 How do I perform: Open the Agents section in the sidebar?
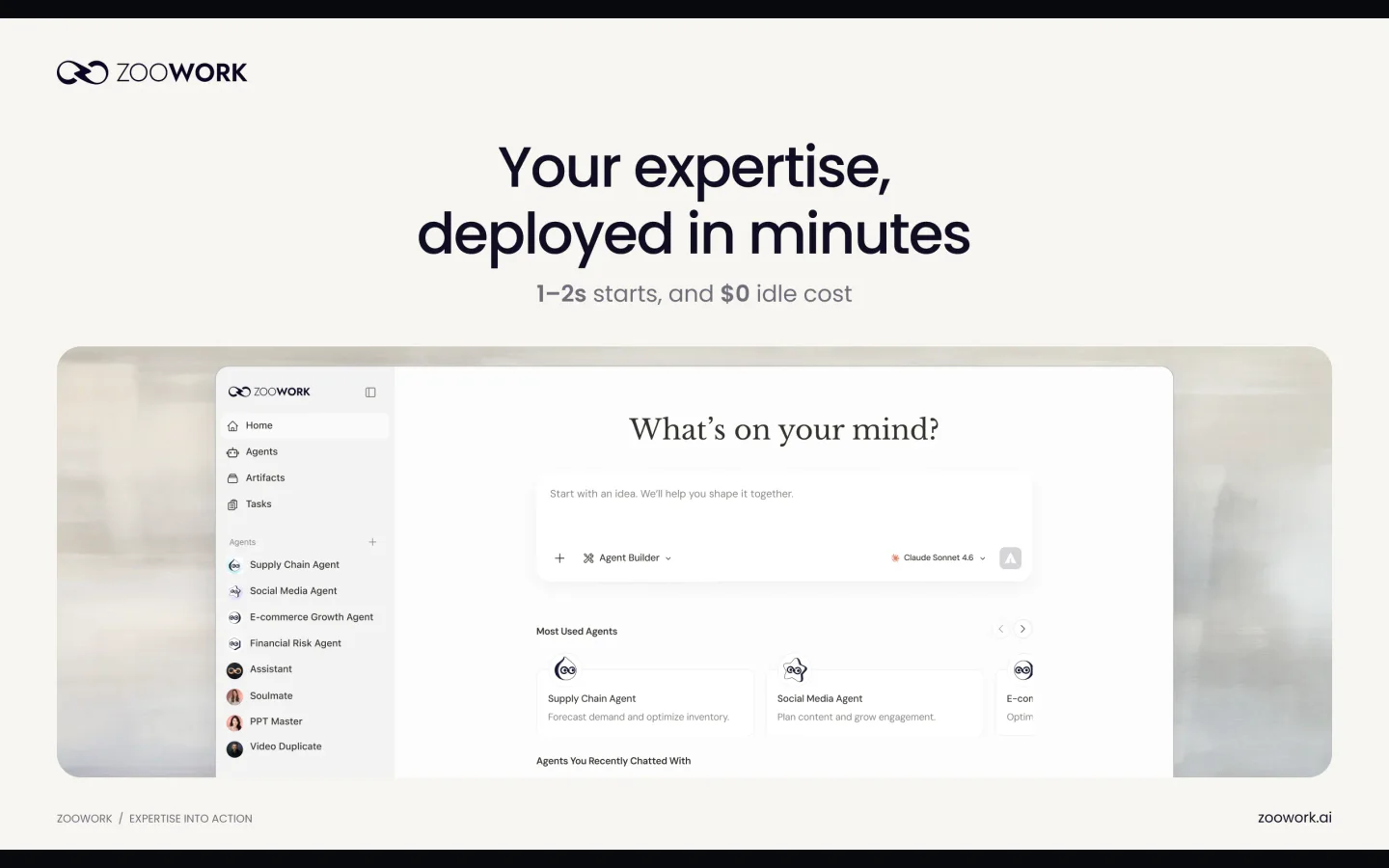click(x=305, y=451)
